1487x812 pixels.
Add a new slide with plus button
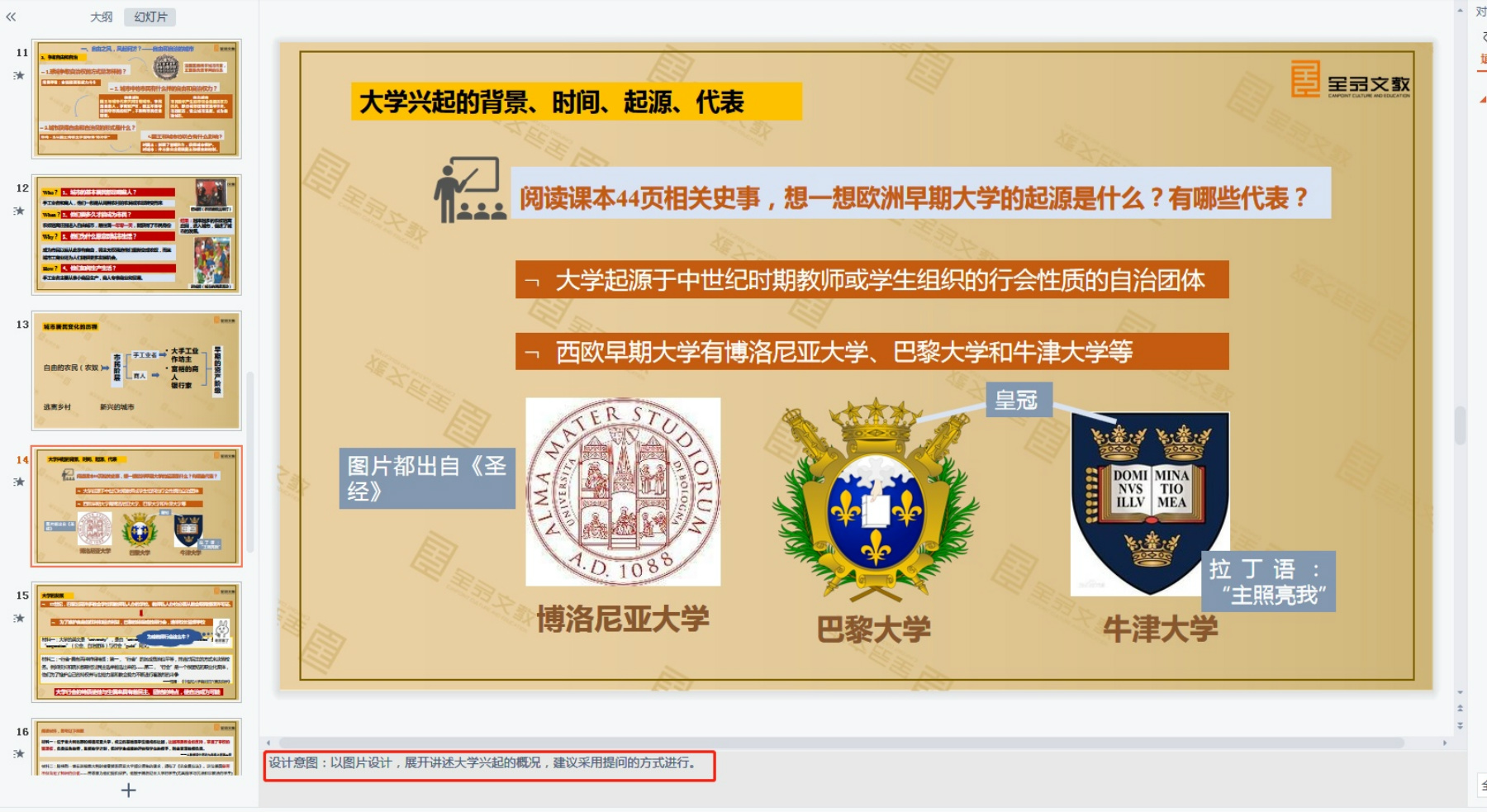pyautogui.click(x=128, y=791)
